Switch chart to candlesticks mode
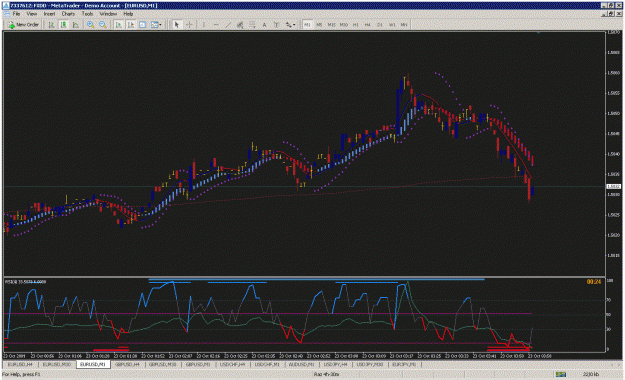 [x=63, y=25]
